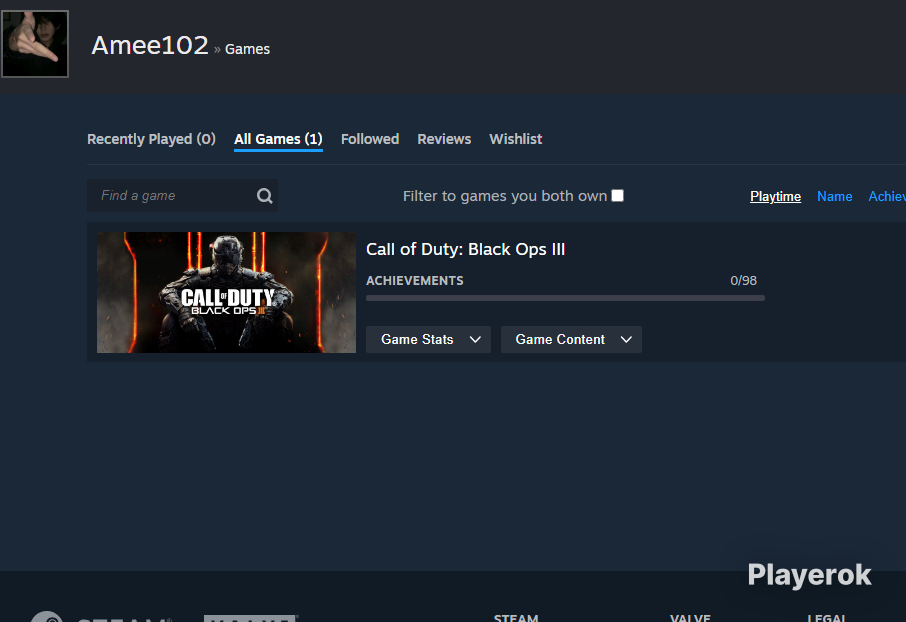Click the 0/98 achievements count

[x=743, y=281]
